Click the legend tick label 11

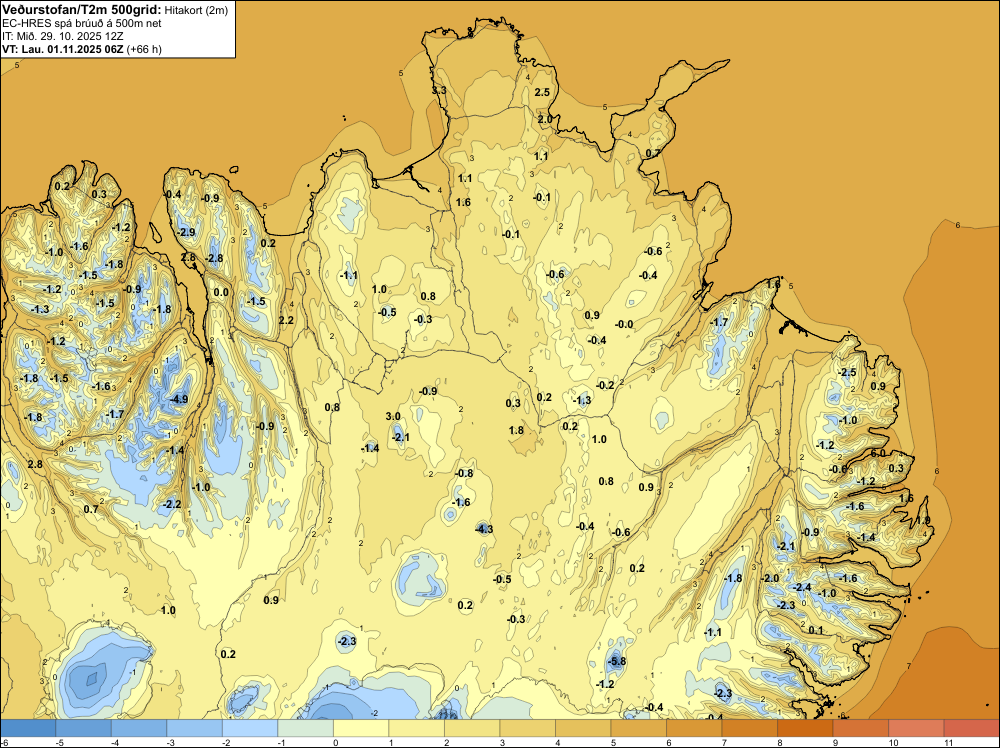pos(948,742)
